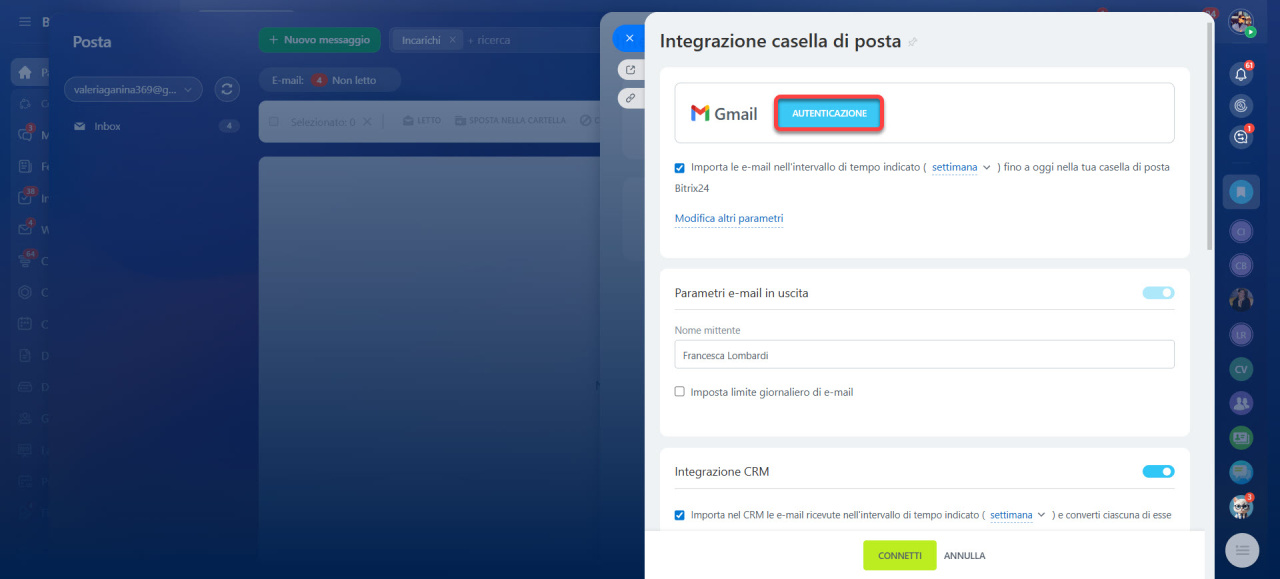Open slider in new window icon

tap(630, 70)
